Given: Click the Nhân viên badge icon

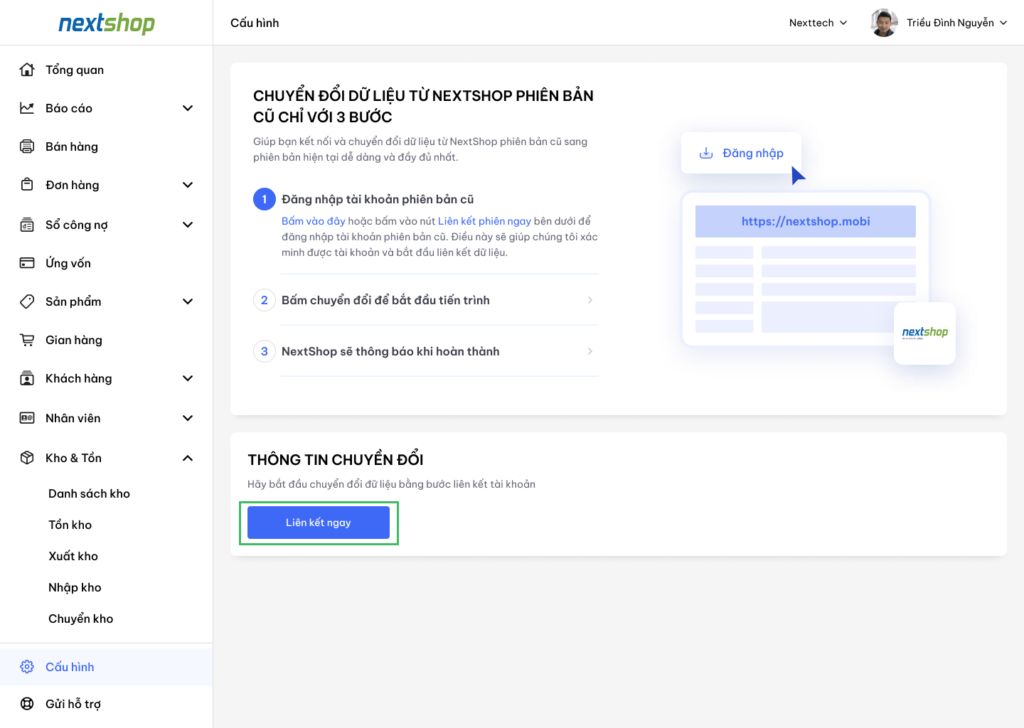Looking at the screenshot, I should (26, 417).
